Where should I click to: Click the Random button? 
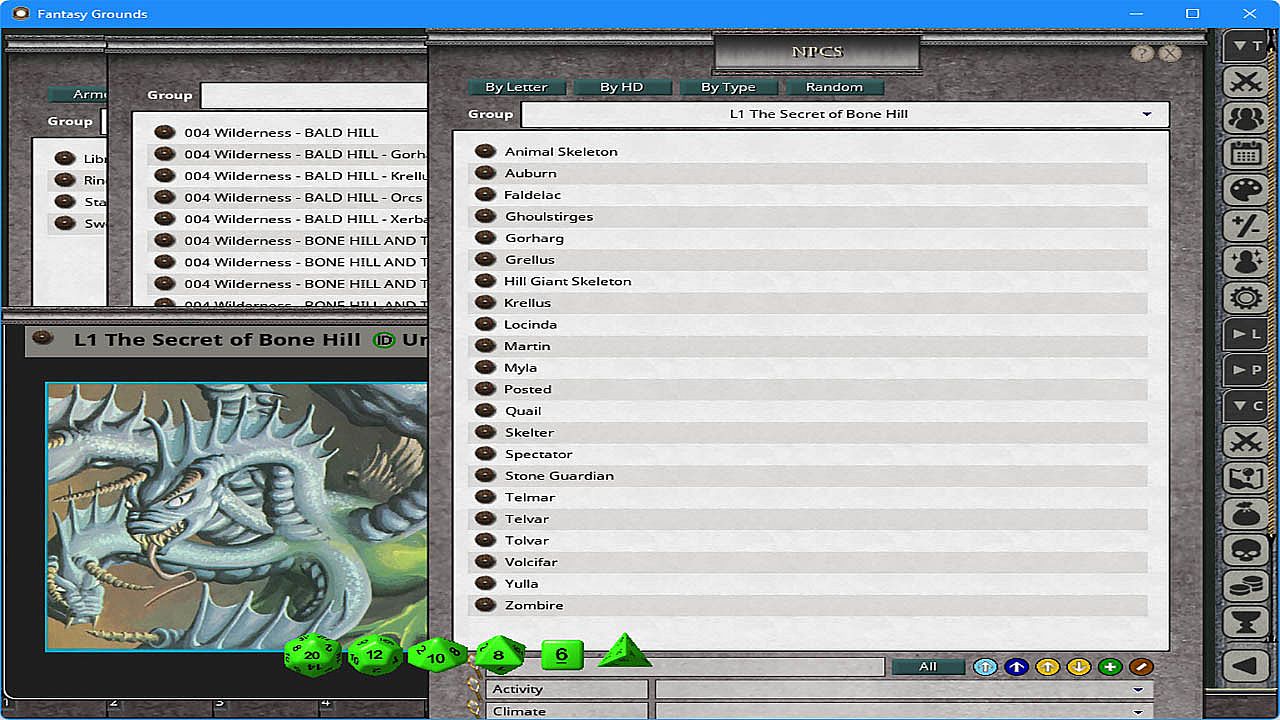tap(834, 87)
